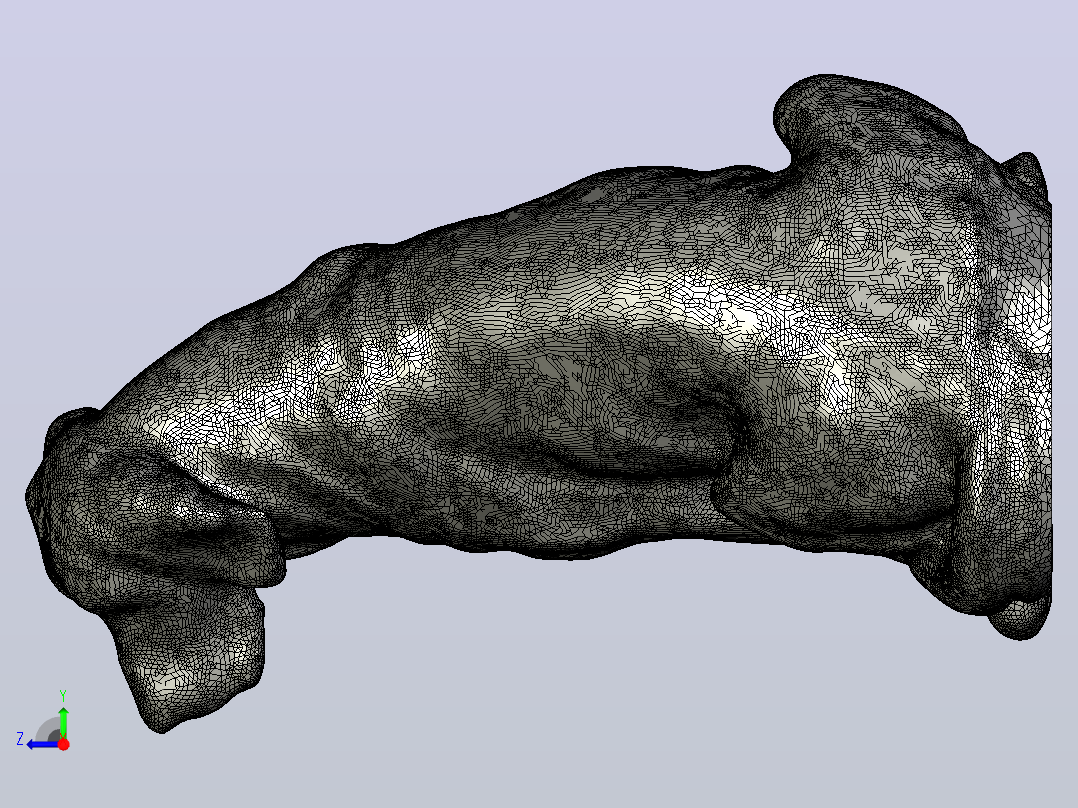Viewport: 1078px width, 808px height.
Task: Click the blue Z axis arrow of the triad
Action: click(x=43, y=745)
